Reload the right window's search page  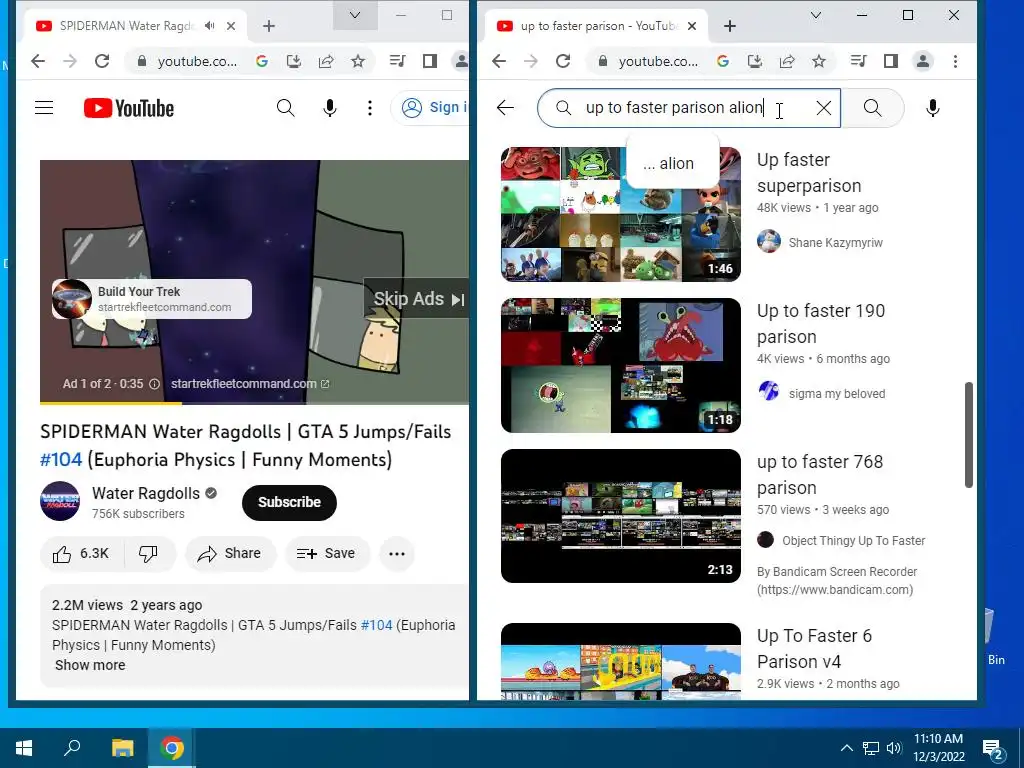click(x=563, y=61)
